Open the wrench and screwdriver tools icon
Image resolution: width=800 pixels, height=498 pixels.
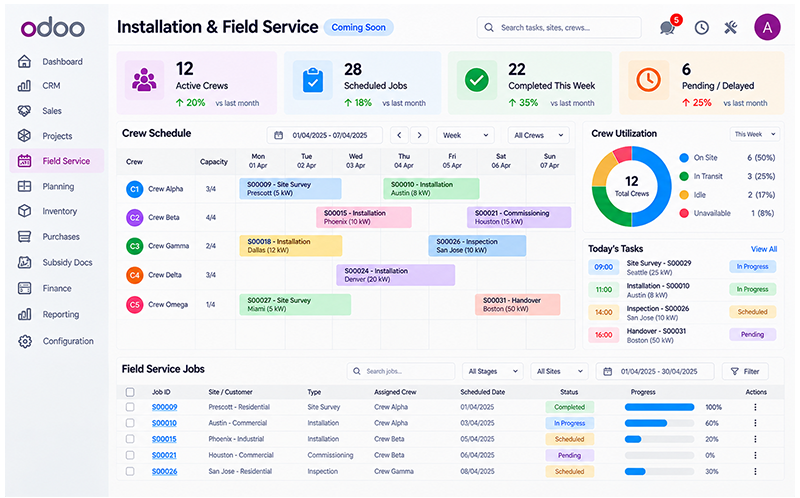(x=731, y=28)
